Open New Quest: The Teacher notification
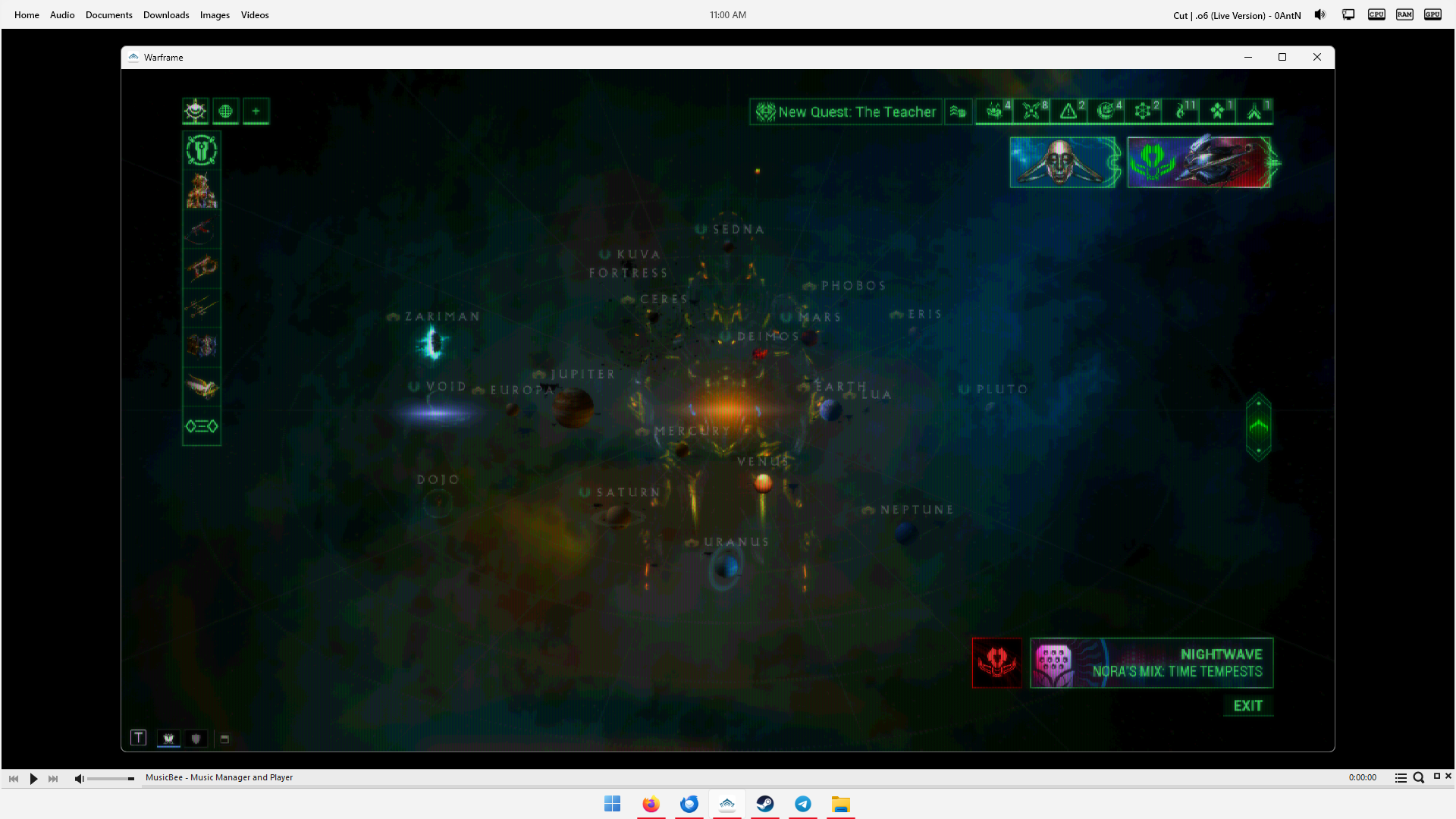 [x=846, y=112]
